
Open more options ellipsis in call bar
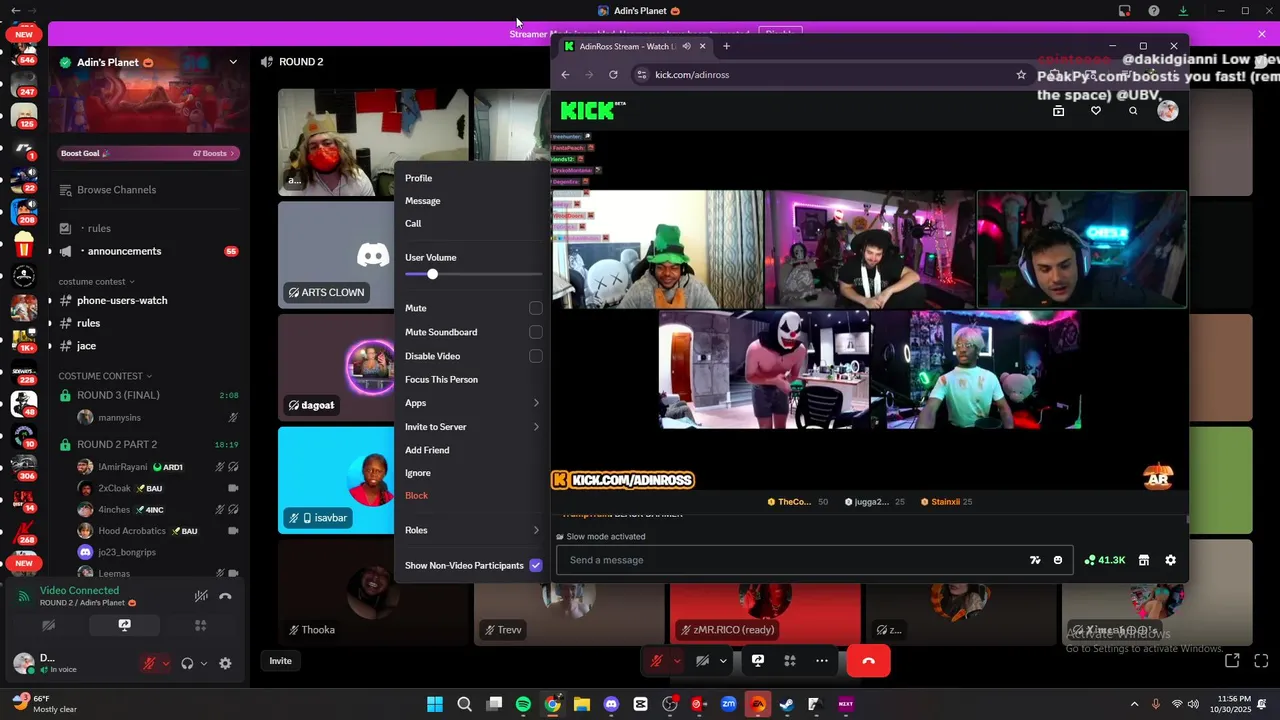coord(822,661)
